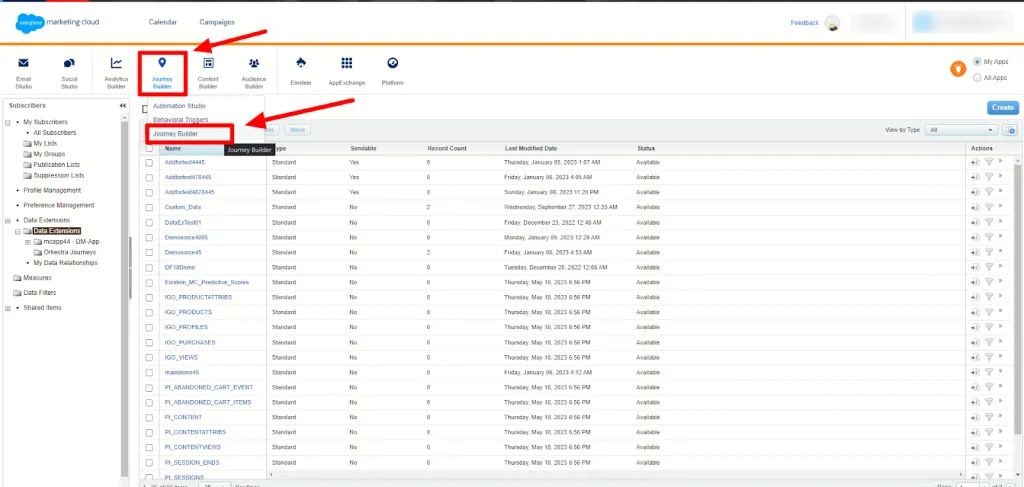Expand Shared Items tree node

tap(8, 308)
